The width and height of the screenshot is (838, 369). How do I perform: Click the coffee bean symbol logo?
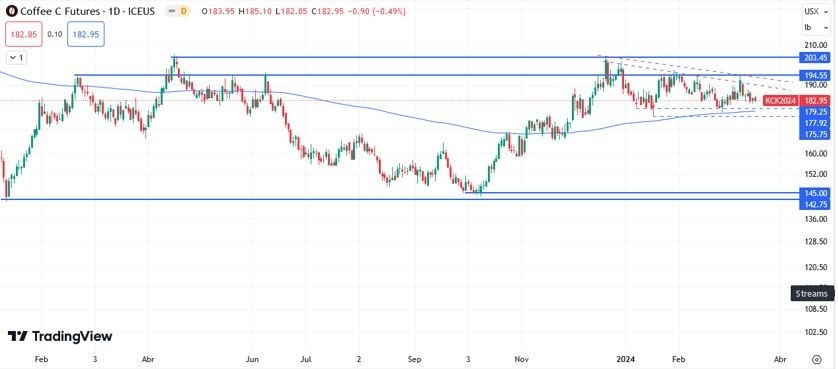coord(11,11)
